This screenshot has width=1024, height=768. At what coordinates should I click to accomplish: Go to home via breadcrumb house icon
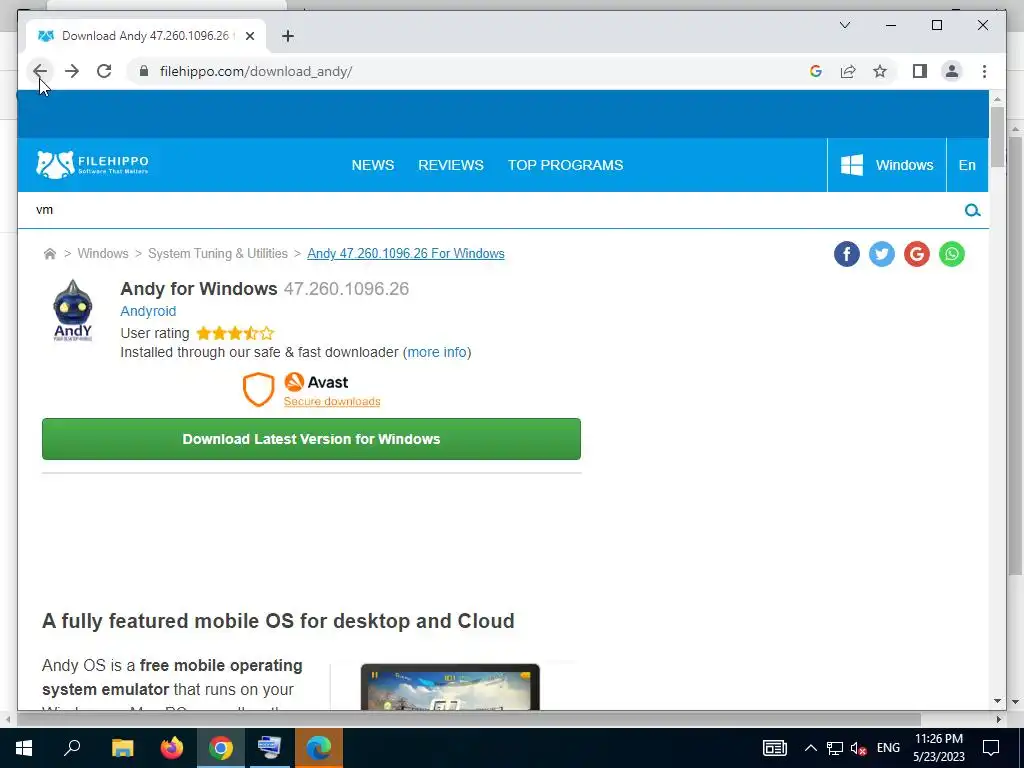(x=50, y=253)
